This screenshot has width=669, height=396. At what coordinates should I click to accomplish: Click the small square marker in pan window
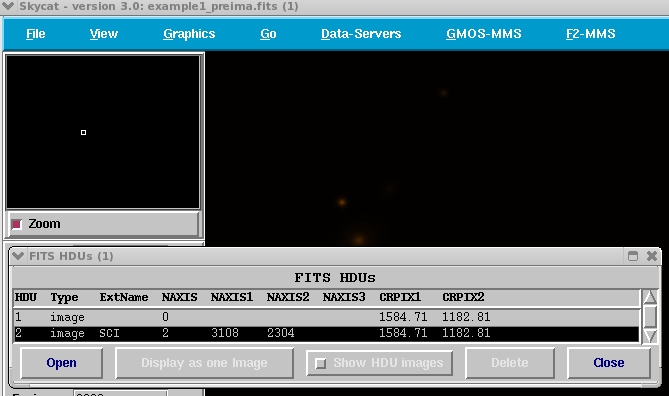pyautogui.click(x=83, y=132)
